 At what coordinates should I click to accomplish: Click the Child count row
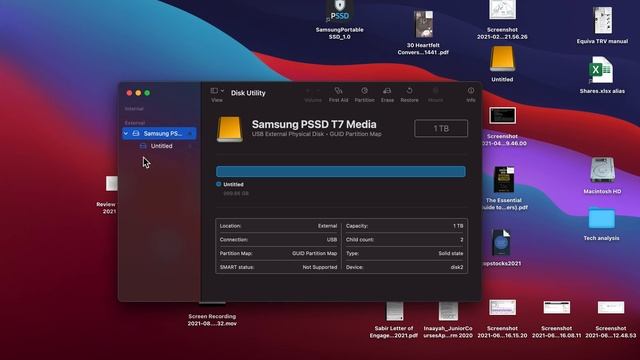pos(404,240)
